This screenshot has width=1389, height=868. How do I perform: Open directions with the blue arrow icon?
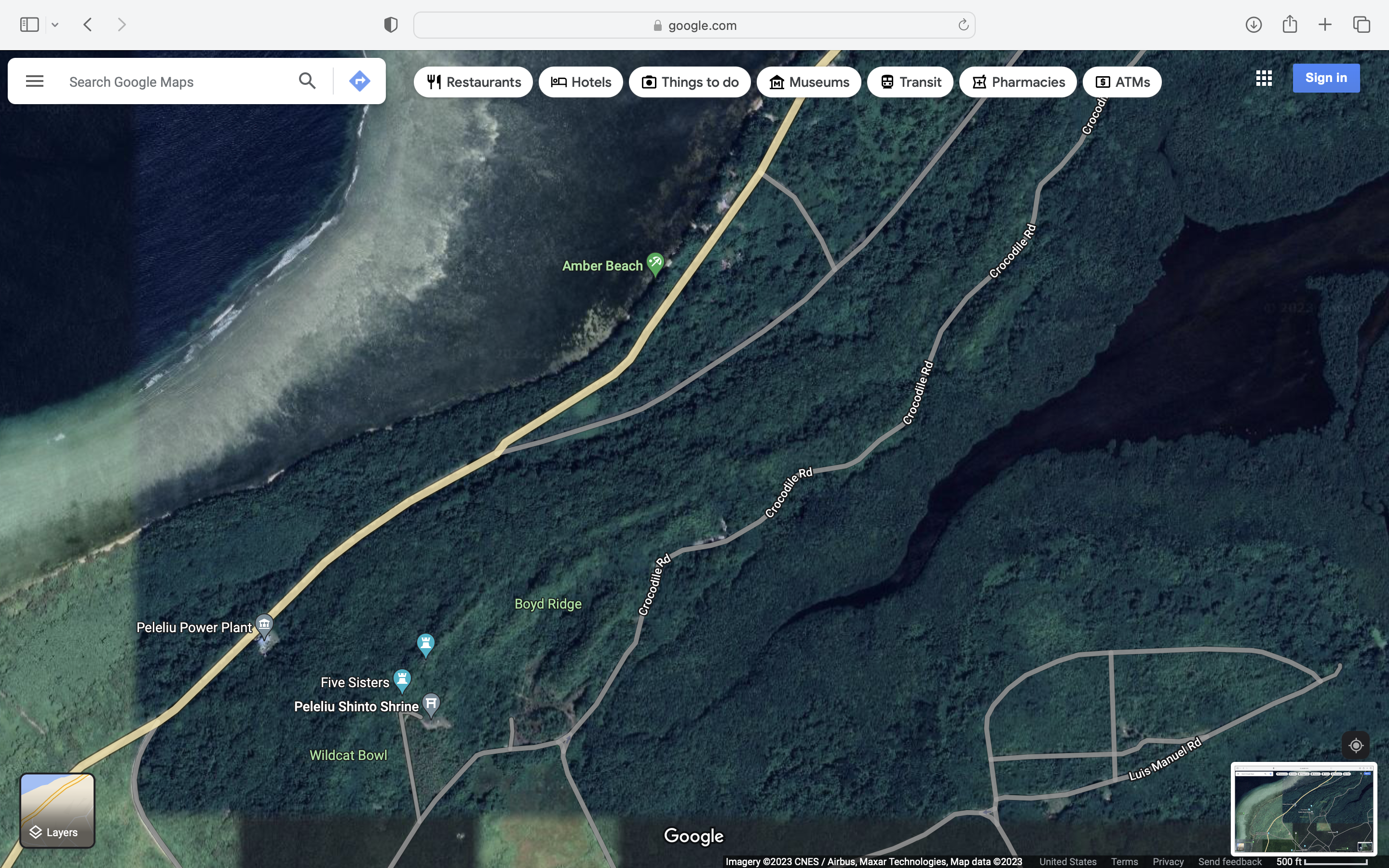[359, 81]
